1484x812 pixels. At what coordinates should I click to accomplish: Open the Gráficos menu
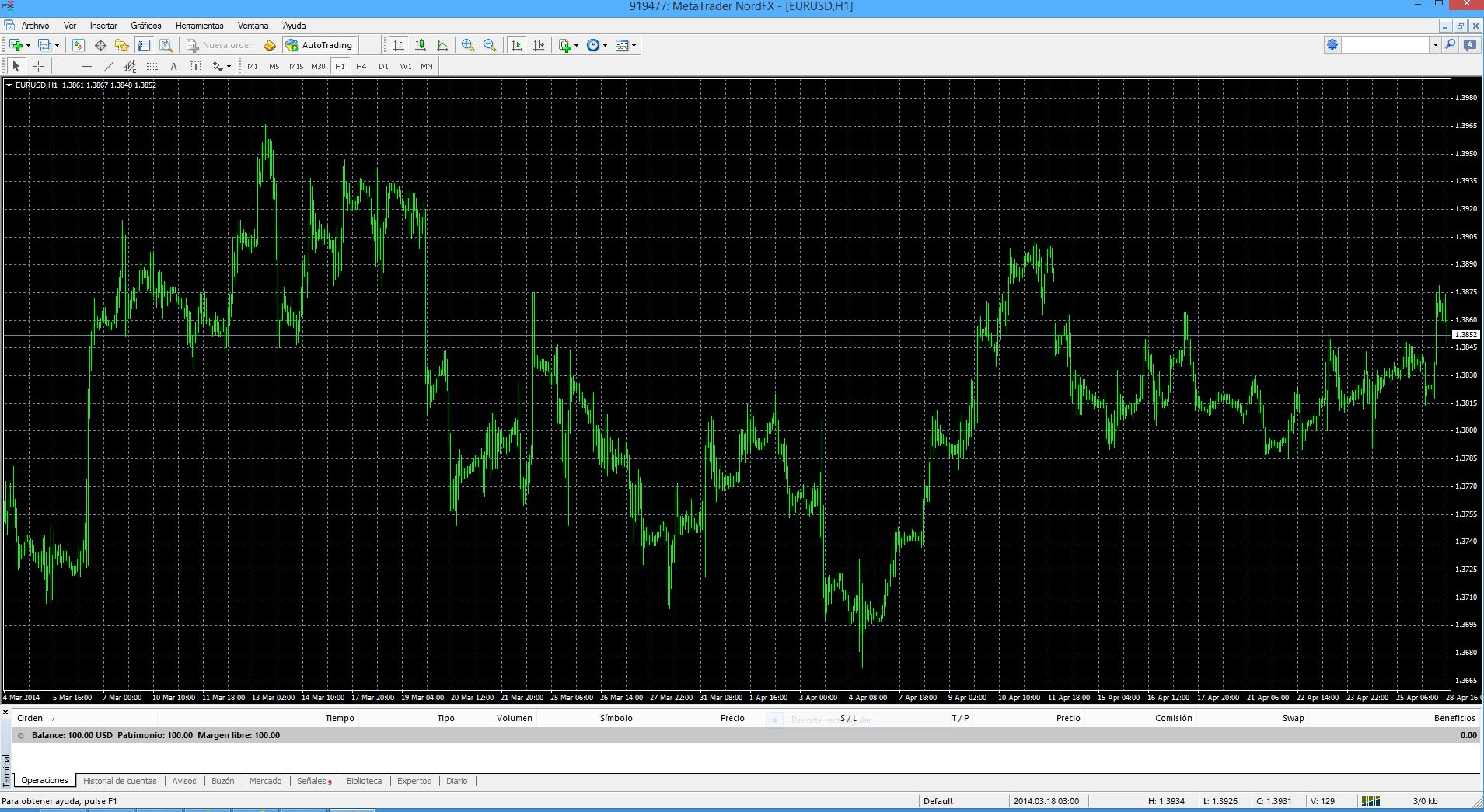(146, 26)
